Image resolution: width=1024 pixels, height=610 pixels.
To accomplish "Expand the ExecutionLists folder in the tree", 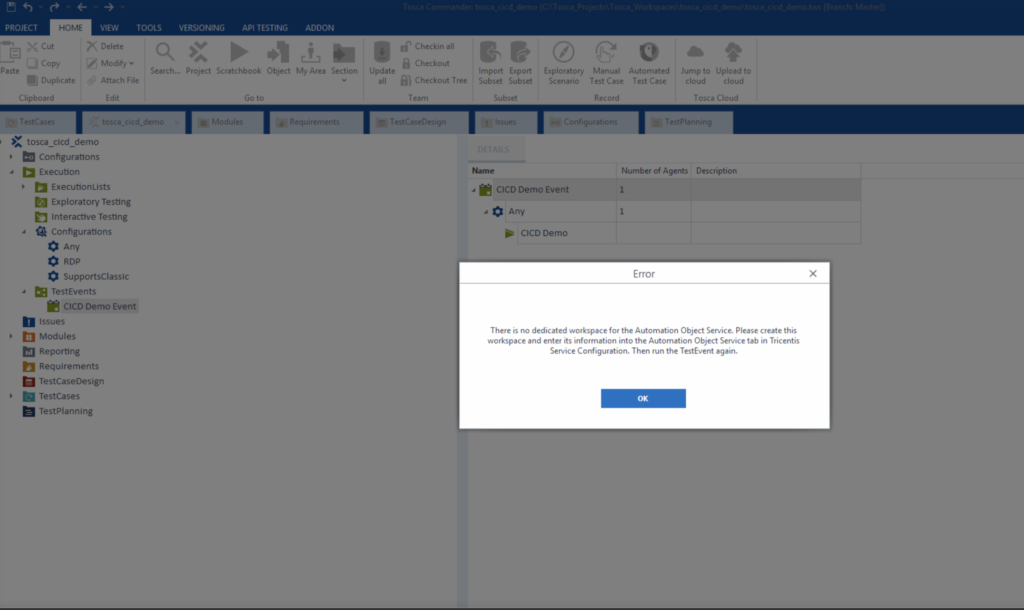I will click(x=24, y=187).
